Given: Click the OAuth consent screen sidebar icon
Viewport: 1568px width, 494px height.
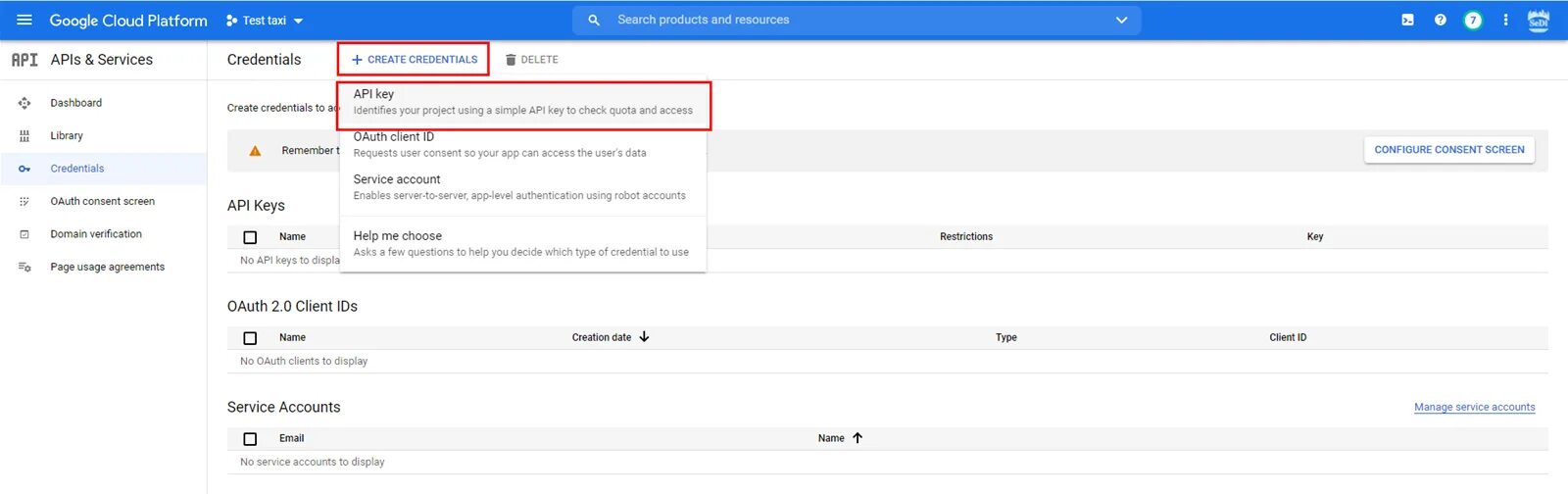Looking at the screenshot, I should [24, 202].
